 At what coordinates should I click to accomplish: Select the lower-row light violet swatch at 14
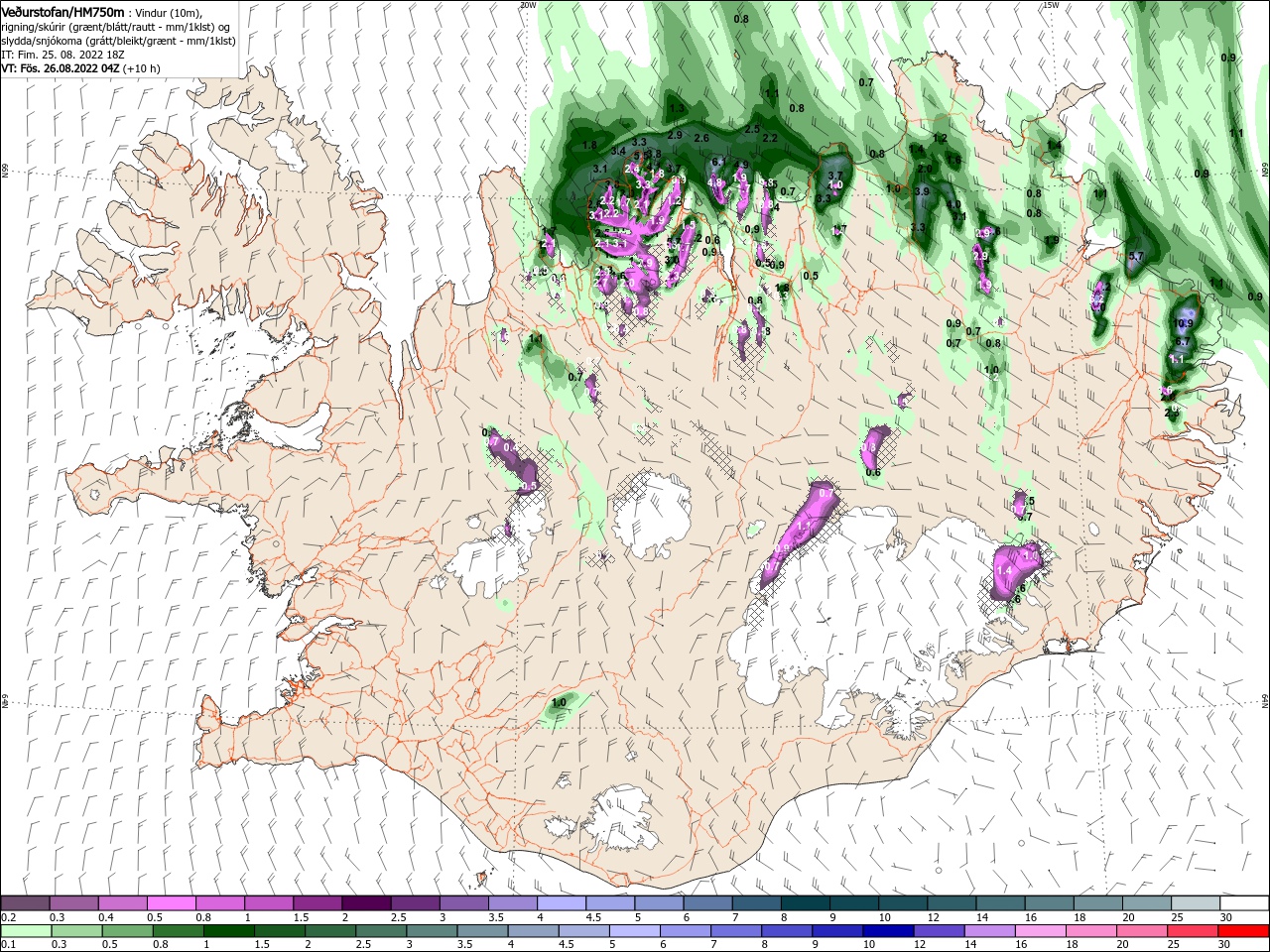pyautogui.click(x=990, y=931)
